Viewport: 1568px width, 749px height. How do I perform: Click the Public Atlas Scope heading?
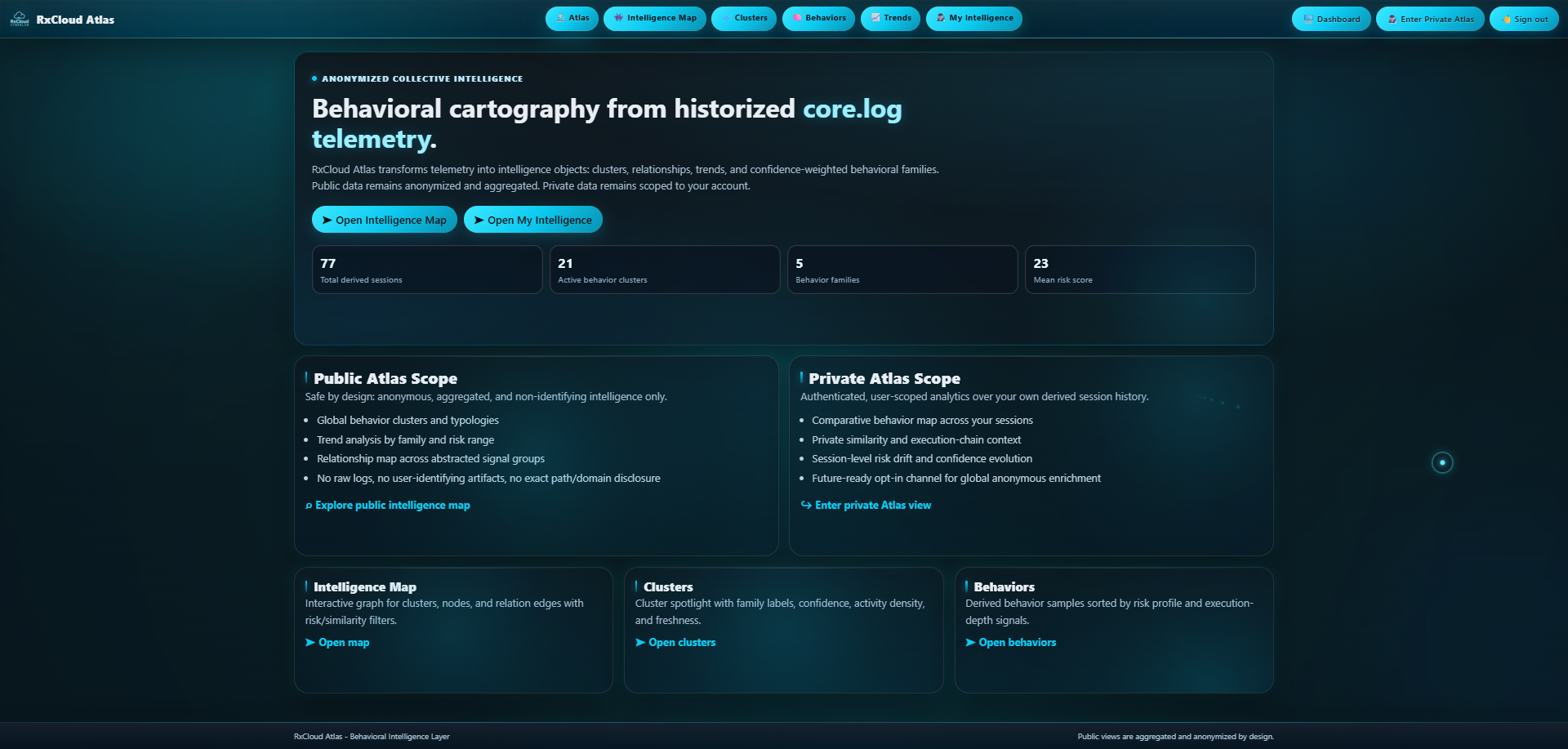point(385,379)
